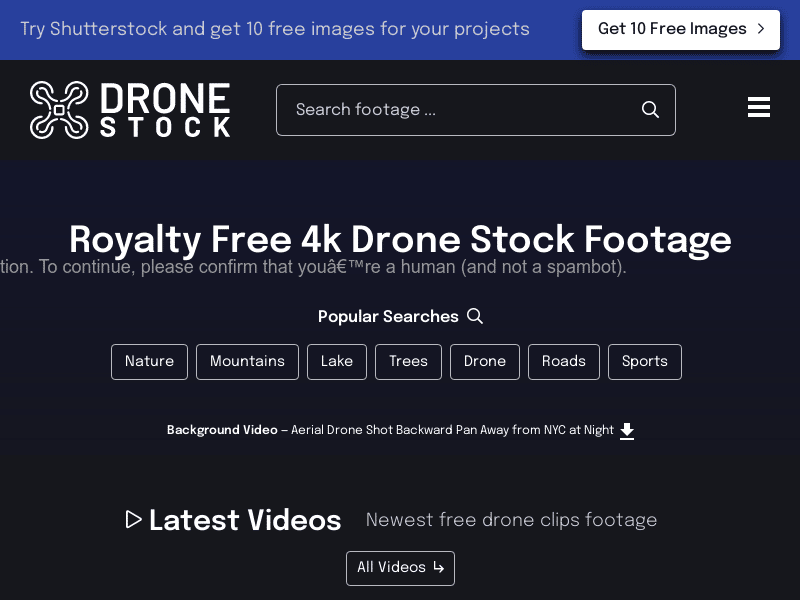Image resolution: width=800 pixels, height=600 pixels.
Task: Click the Latest Videos heading
Action: point(245,520)
